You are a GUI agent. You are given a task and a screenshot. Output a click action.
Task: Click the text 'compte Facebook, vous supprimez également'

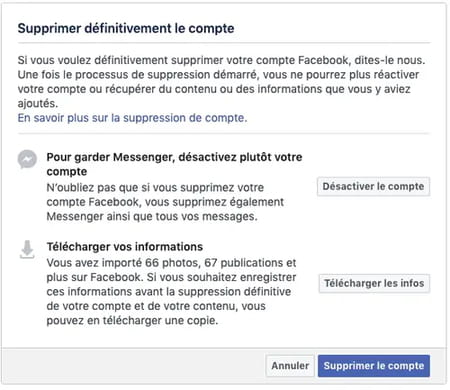[x=165, y=202]
